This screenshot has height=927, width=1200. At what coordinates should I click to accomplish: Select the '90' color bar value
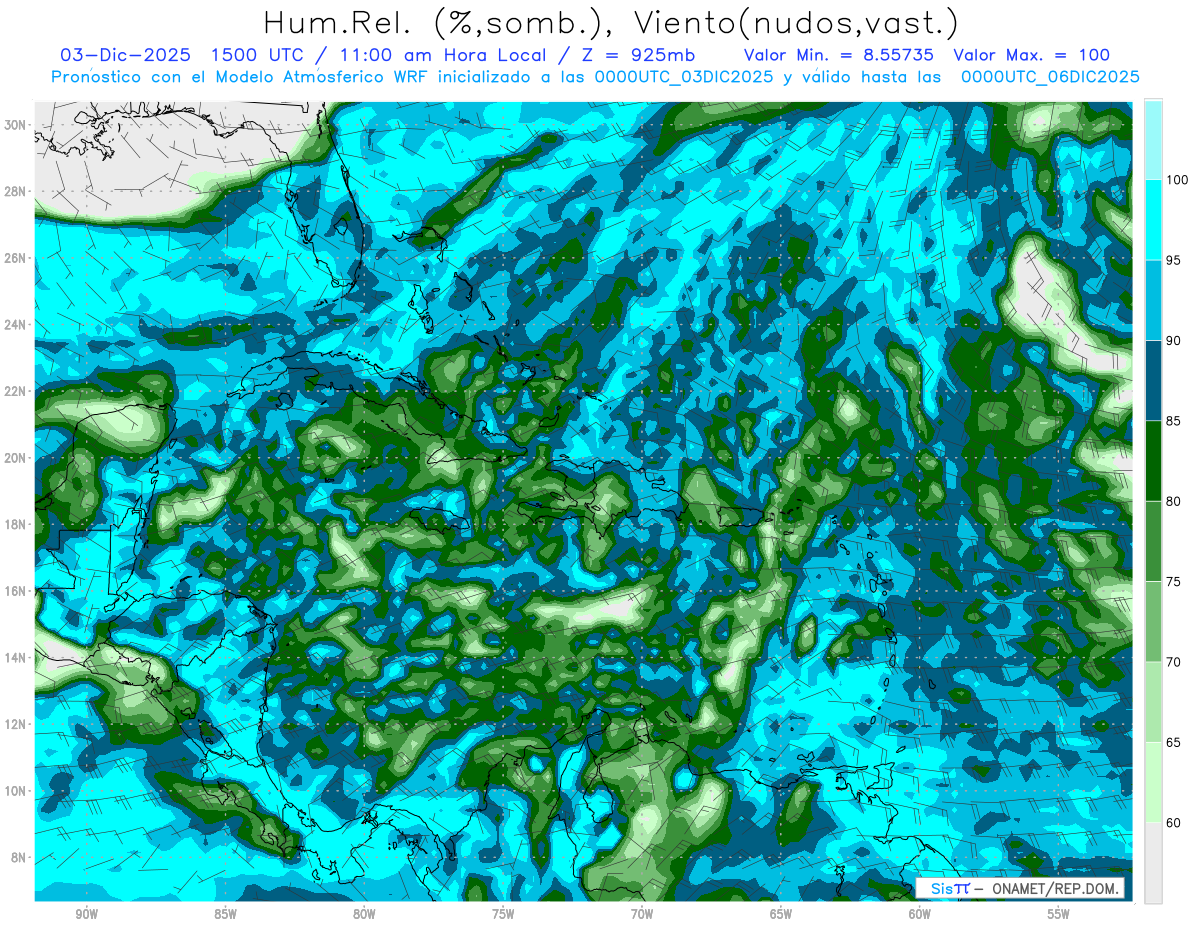click(1175, 341)
